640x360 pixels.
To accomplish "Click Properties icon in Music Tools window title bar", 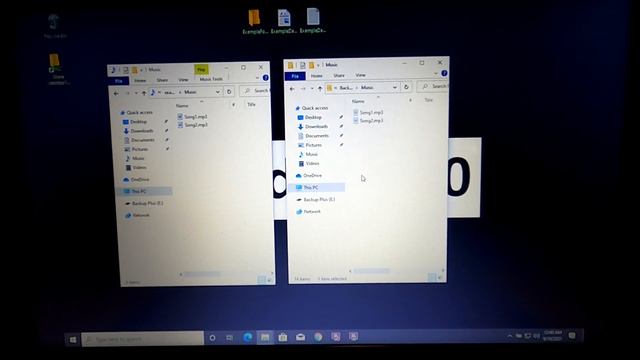I will click(x=126, y=70).
